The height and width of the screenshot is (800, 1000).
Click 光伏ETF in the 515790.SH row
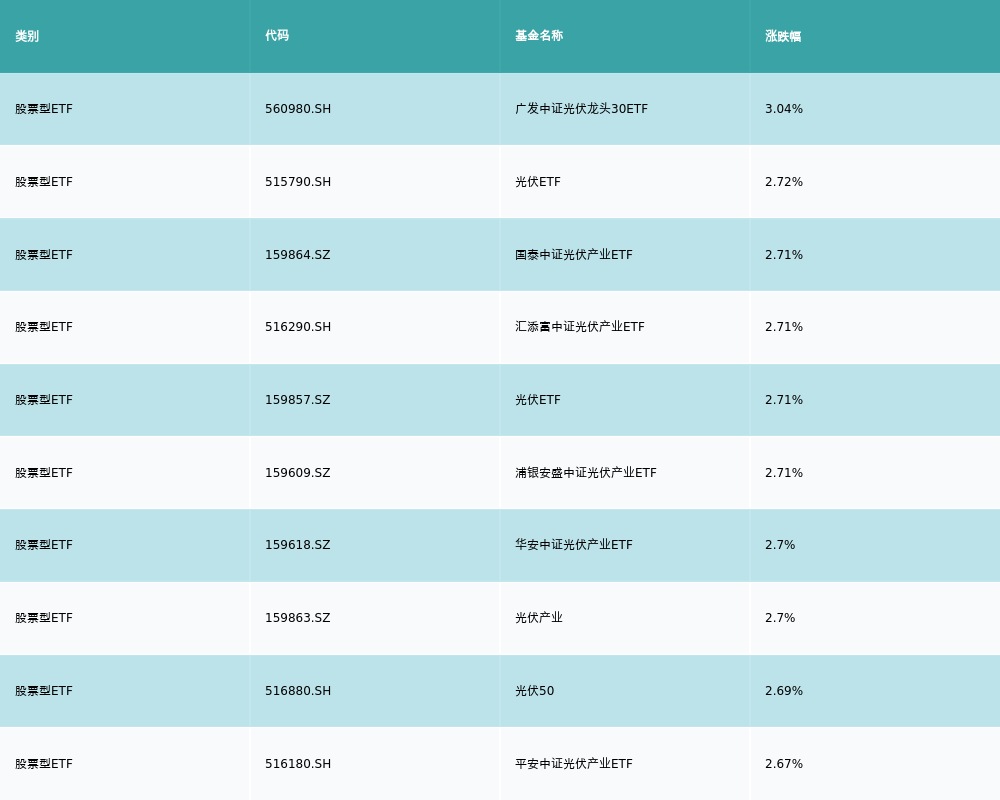click(x=538, y=182)
